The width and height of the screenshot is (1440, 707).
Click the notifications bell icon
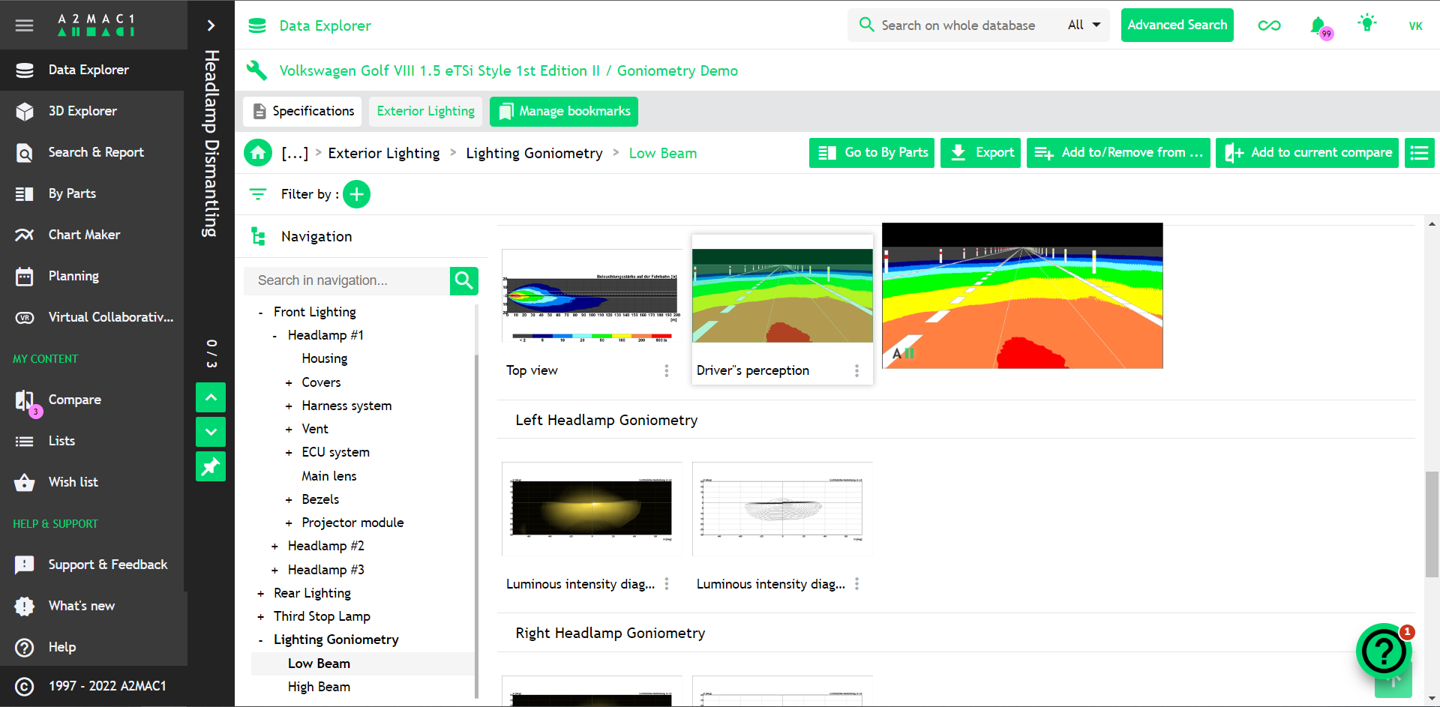(1318, 25)
